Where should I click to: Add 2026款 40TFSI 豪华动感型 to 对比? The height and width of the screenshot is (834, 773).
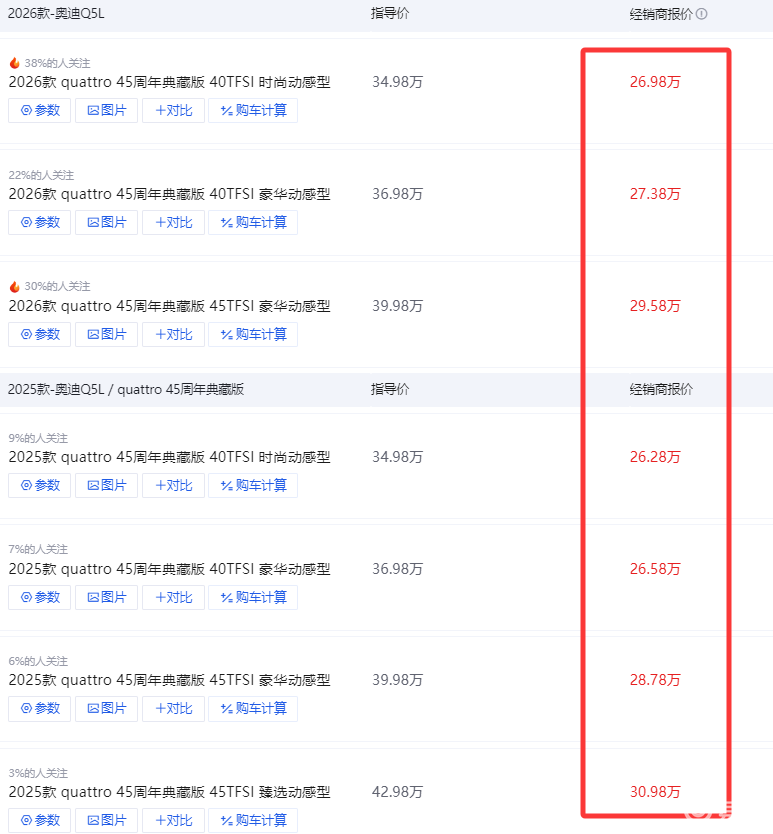click(173, 223)
